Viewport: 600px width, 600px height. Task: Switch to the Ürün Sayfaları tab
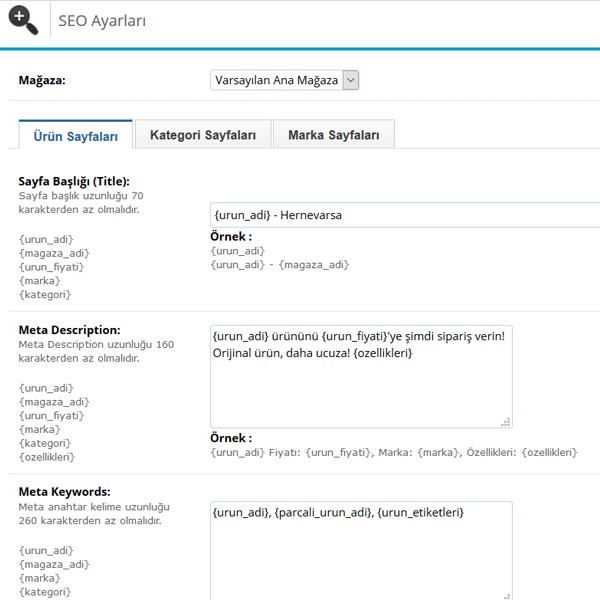coord(76,135)
